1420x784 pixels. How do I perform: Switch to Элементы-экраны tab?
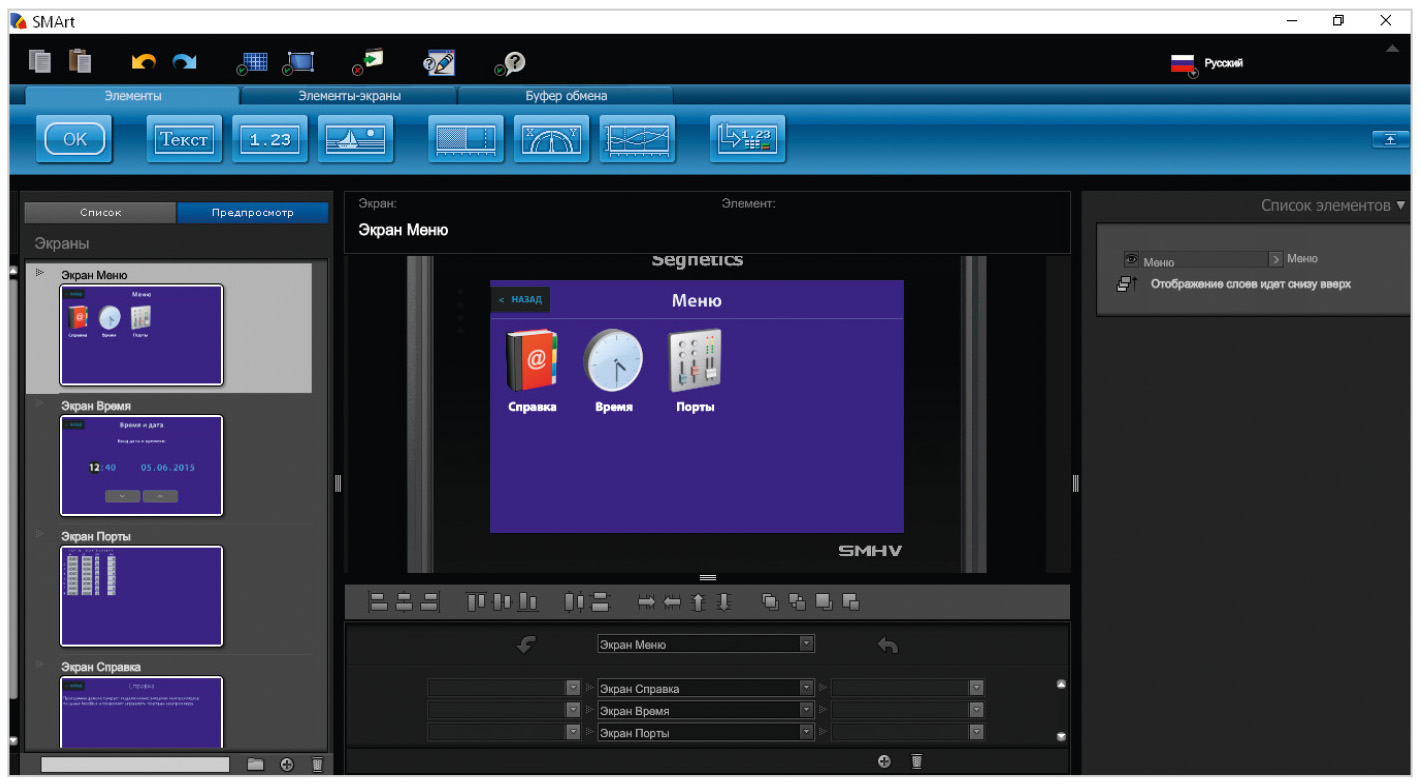click(x=348, y=96)
